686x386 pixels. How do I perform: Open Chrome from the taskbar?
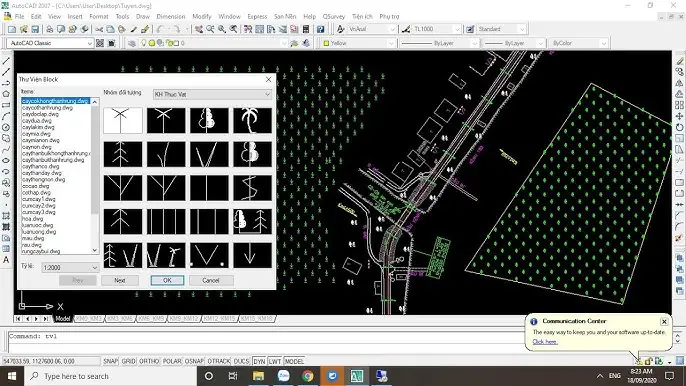[308, 376]
